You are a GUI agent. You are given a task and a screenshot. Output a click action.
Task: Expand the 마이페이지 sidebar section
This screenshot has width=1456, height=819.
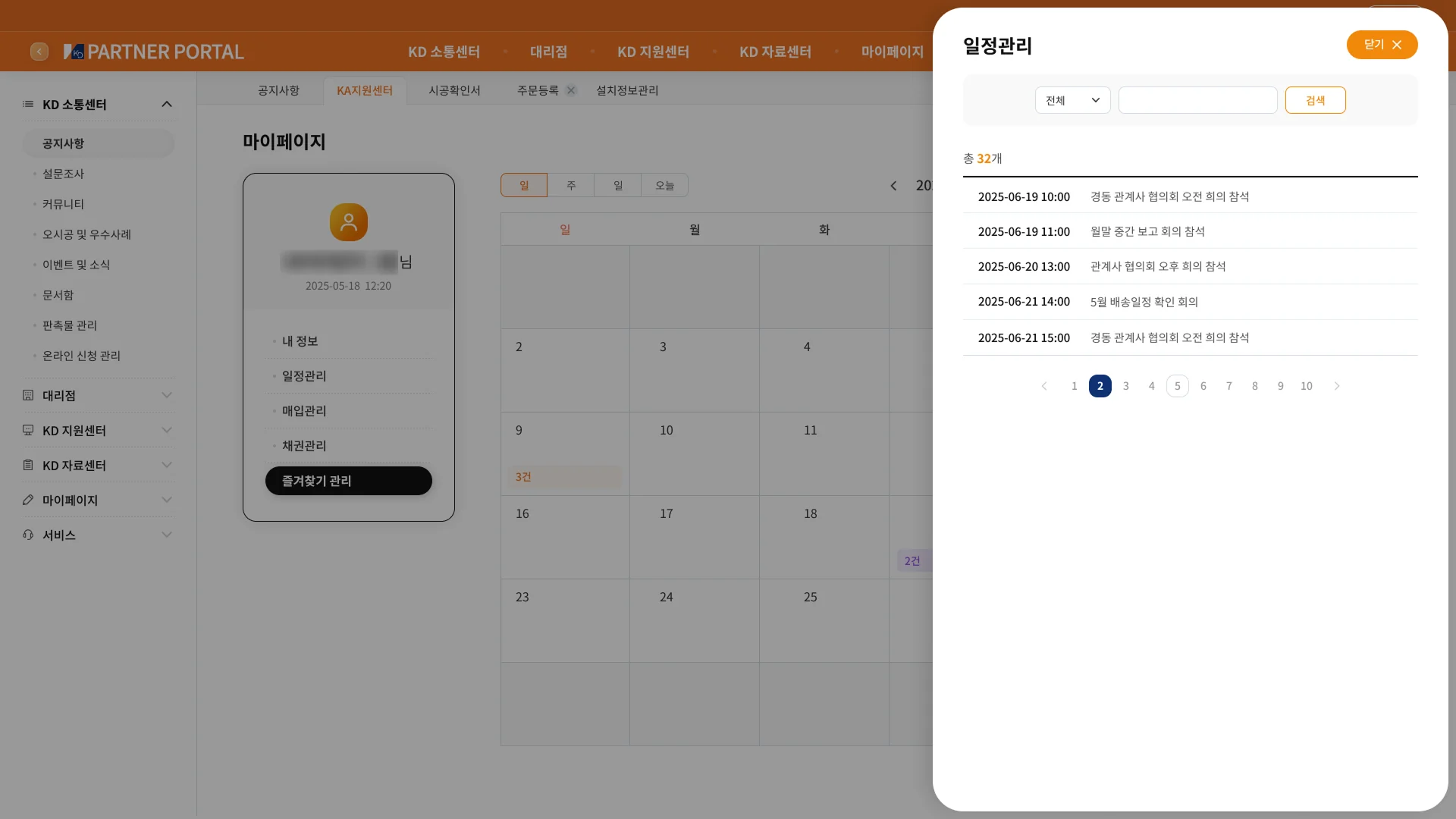pos(167,500)
